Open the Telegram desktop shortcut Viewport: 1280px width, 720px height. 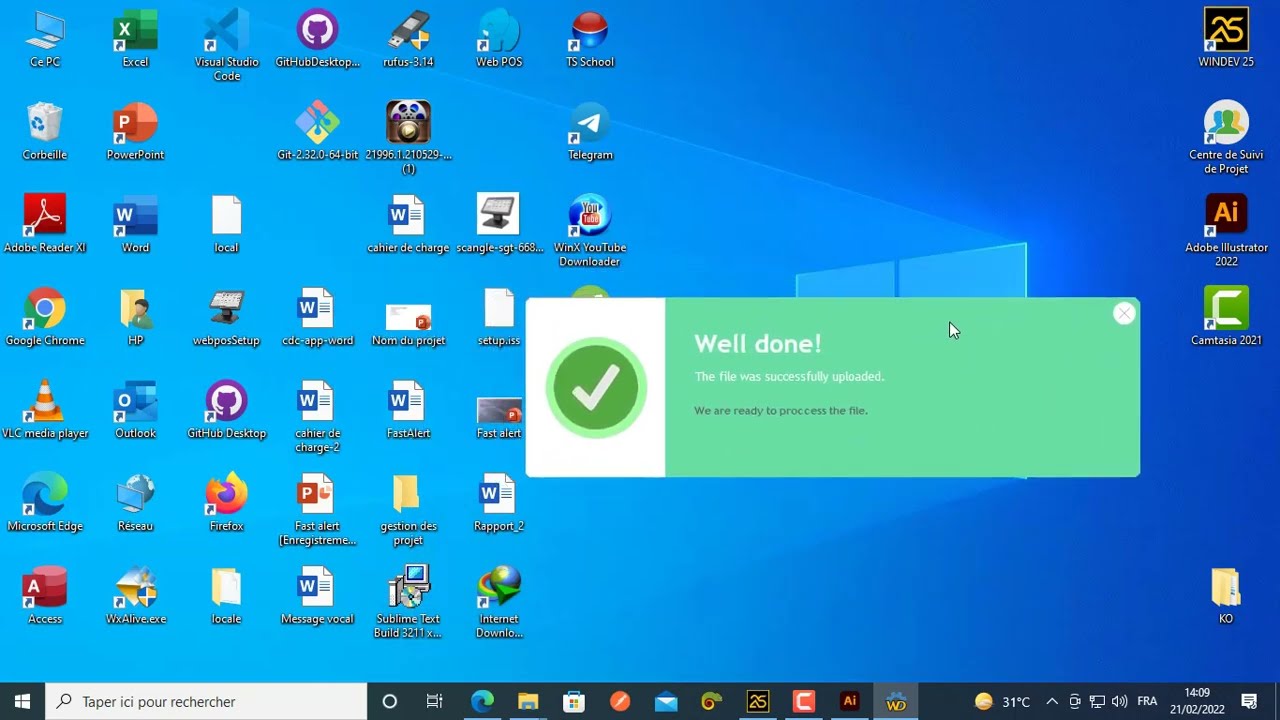590,131
